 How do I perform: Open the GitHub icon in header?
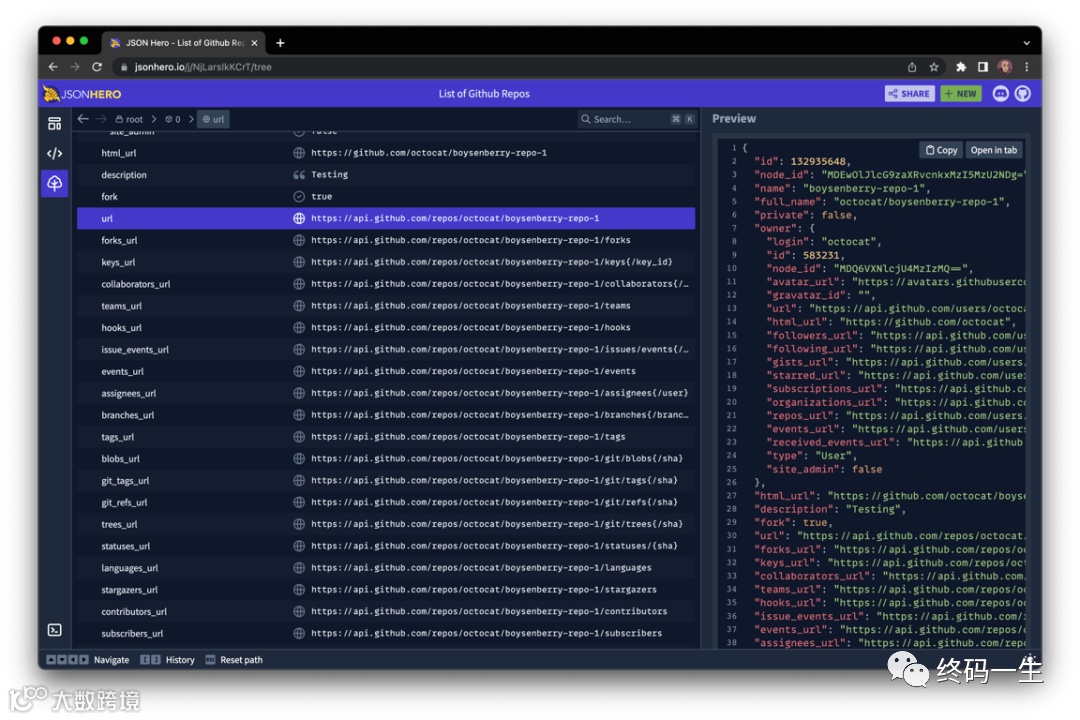point(1023,94)
